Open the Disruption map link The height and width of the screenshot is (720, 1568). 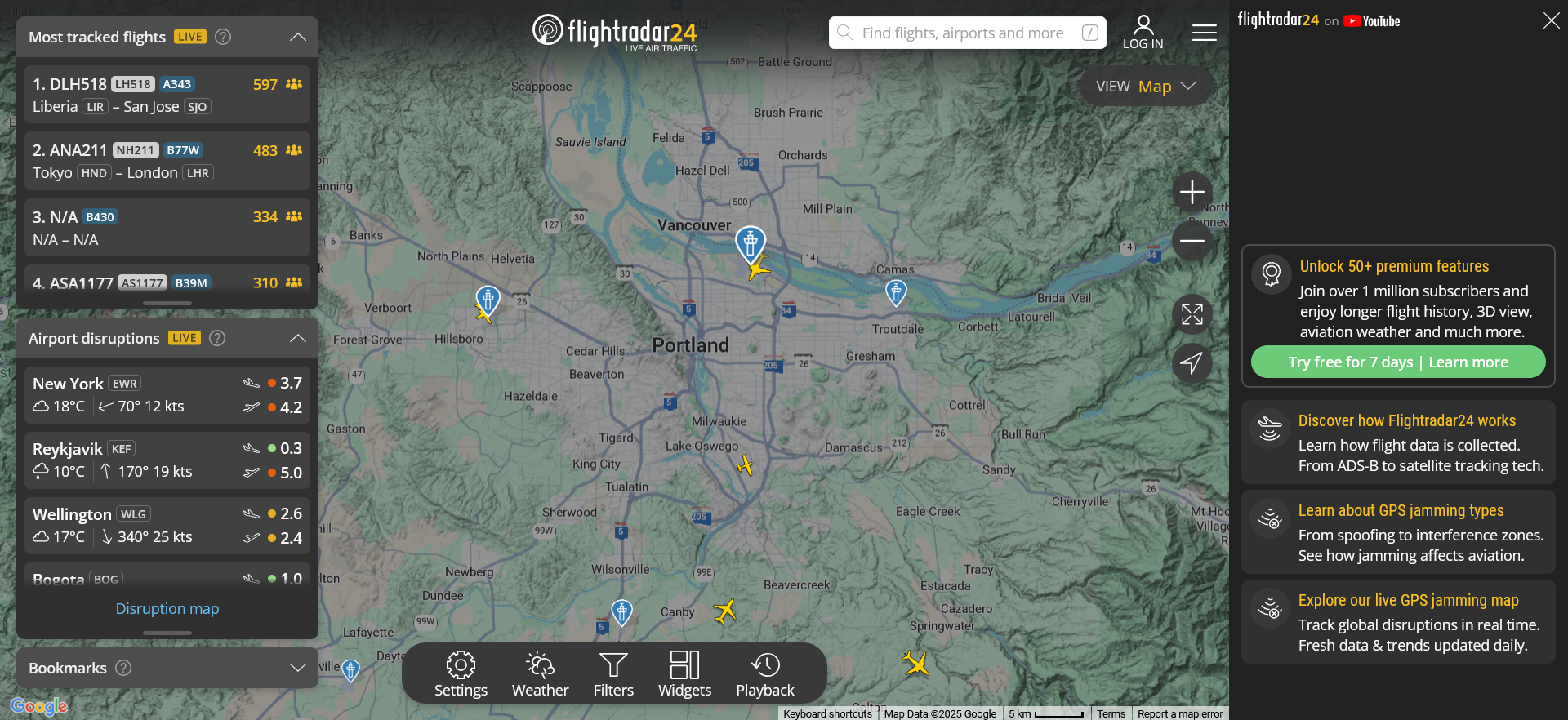pyautogui.click(x=167, y=608)
